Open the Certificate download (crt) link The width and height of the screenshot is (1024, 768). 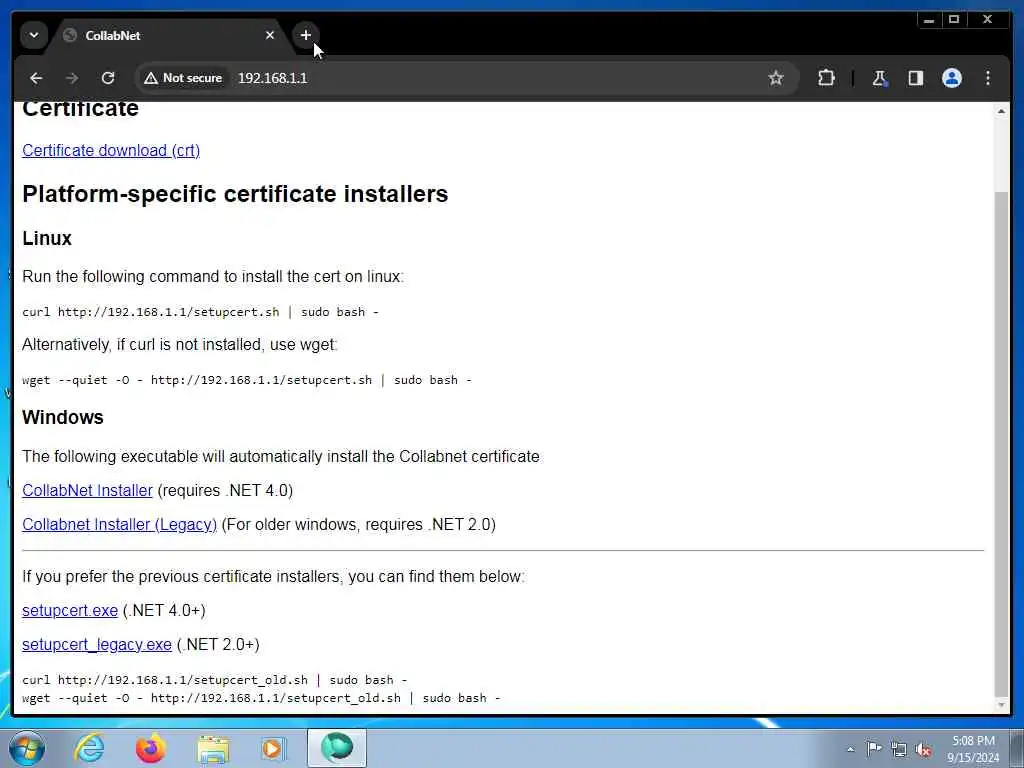111,150
